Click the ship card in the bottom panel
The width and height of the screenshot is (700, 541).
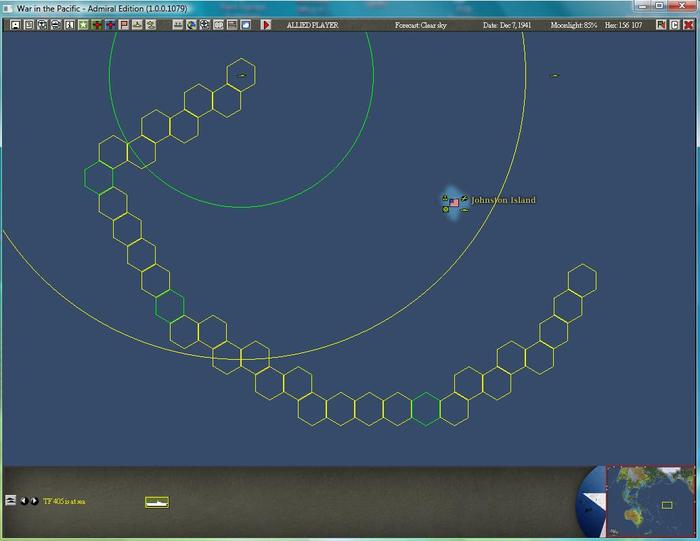(x=157, y=502)
